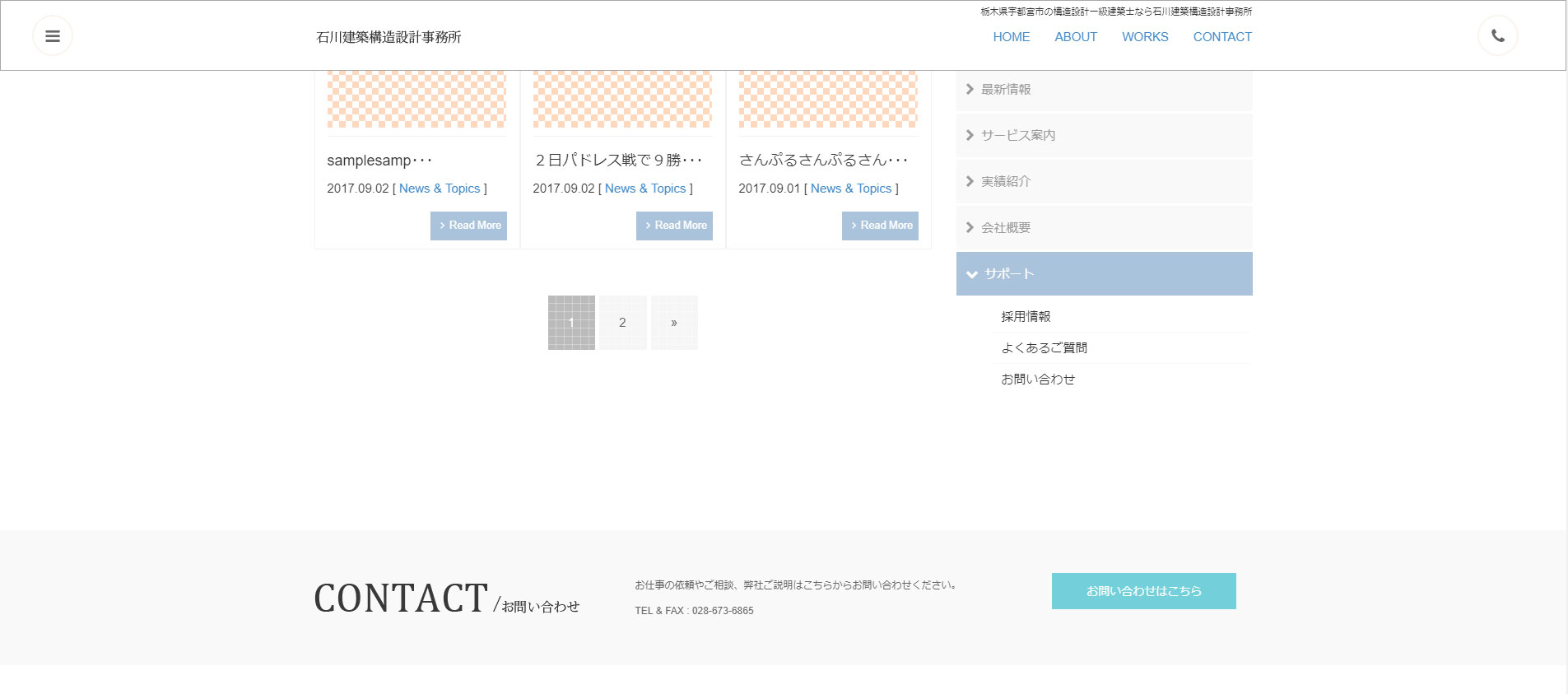Click the お問い合わせはこちら button
Viewport: 1568px width, 694px height.
coord(1144,591)
